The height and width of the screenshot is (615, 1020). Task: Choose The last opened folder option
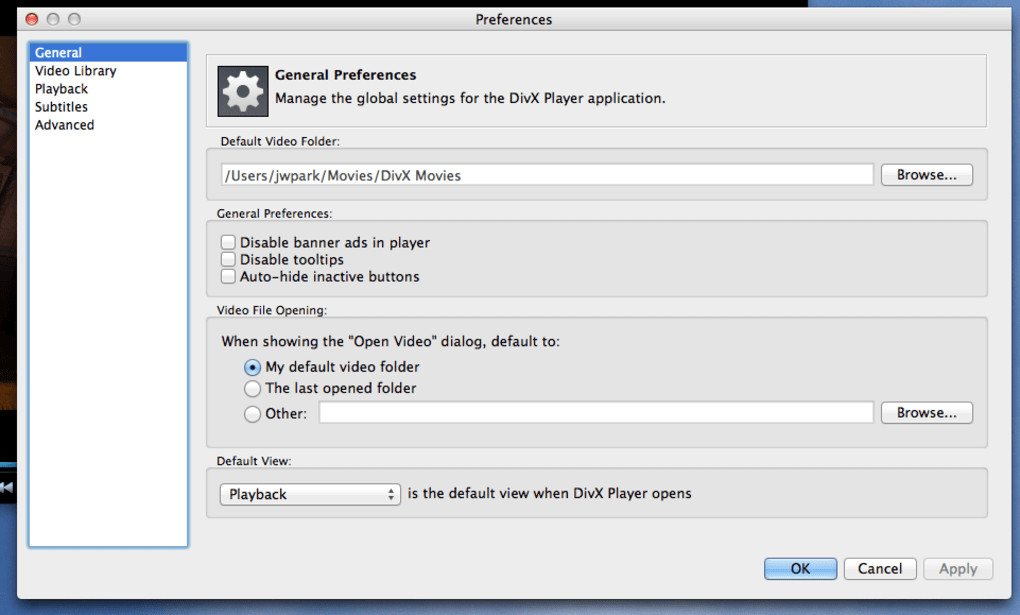pos(253,389)
